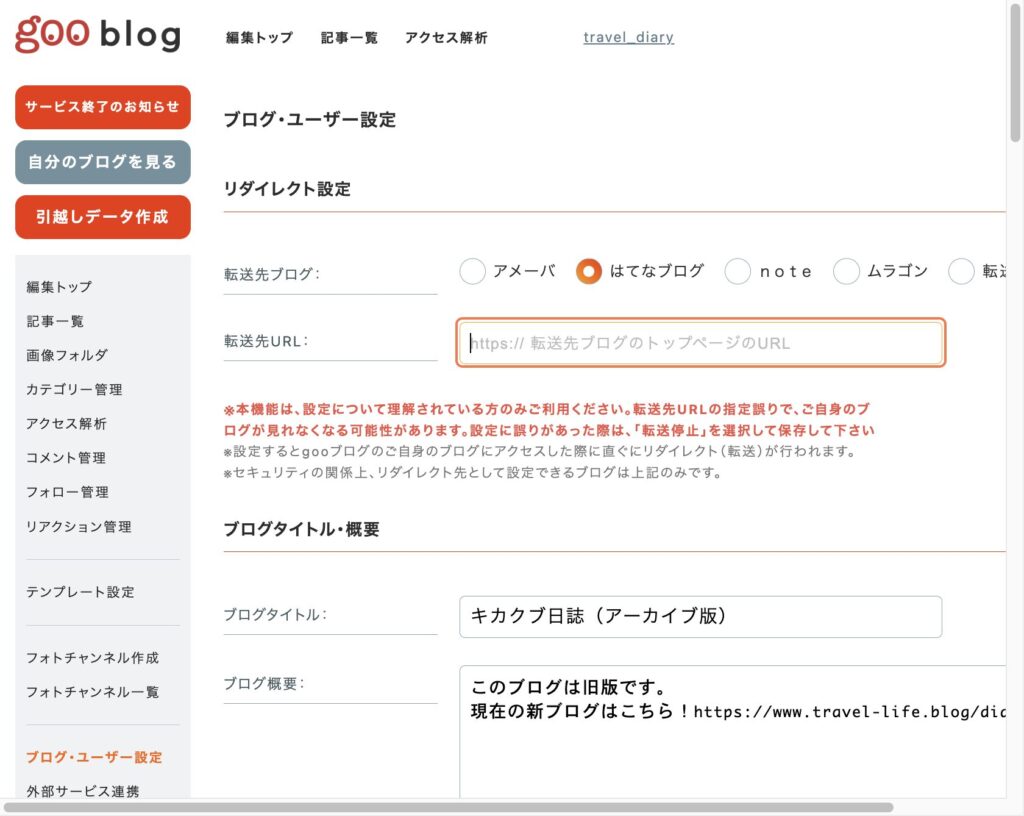Focus the 転送先URL input field
This screenshot has height=816, width=1024.
[700, 343]
